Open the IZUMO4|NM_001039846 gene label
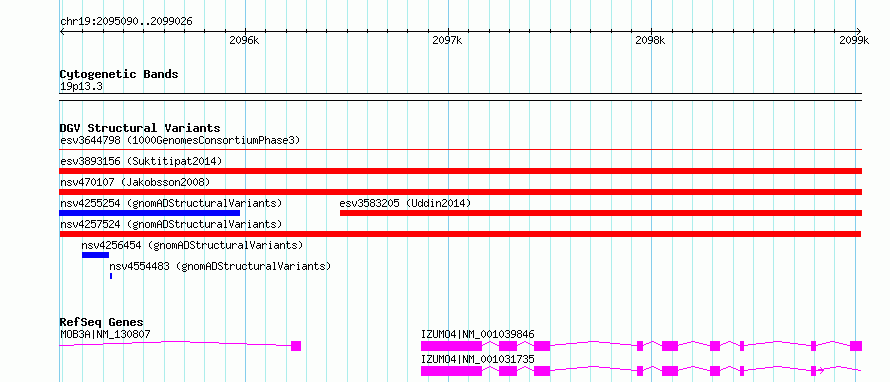 click(x=477, y=334)
